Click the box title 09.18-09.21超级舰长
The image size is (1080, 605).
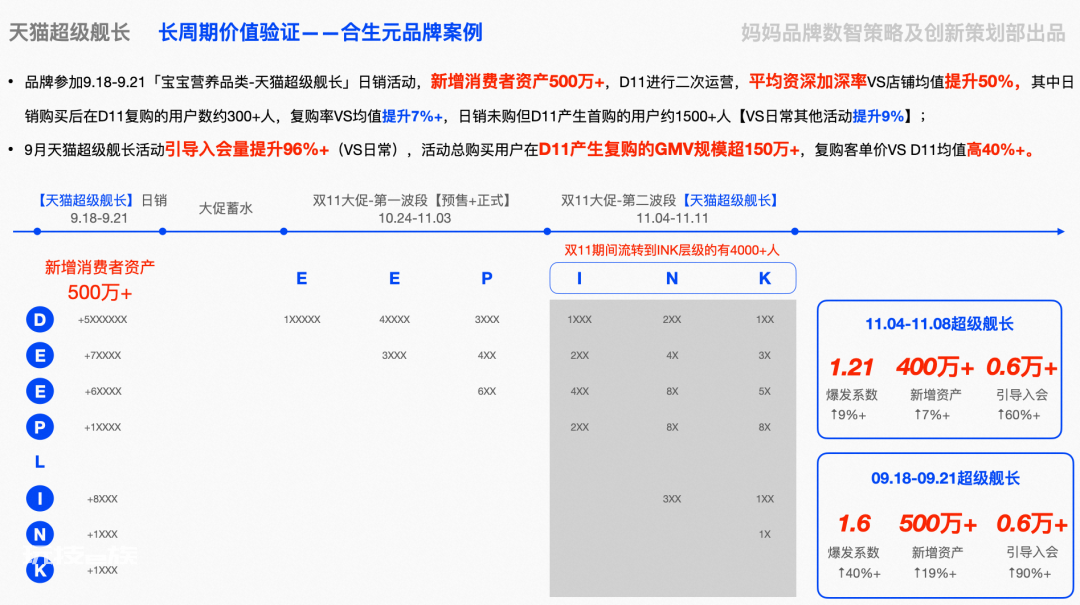point(945,478)
